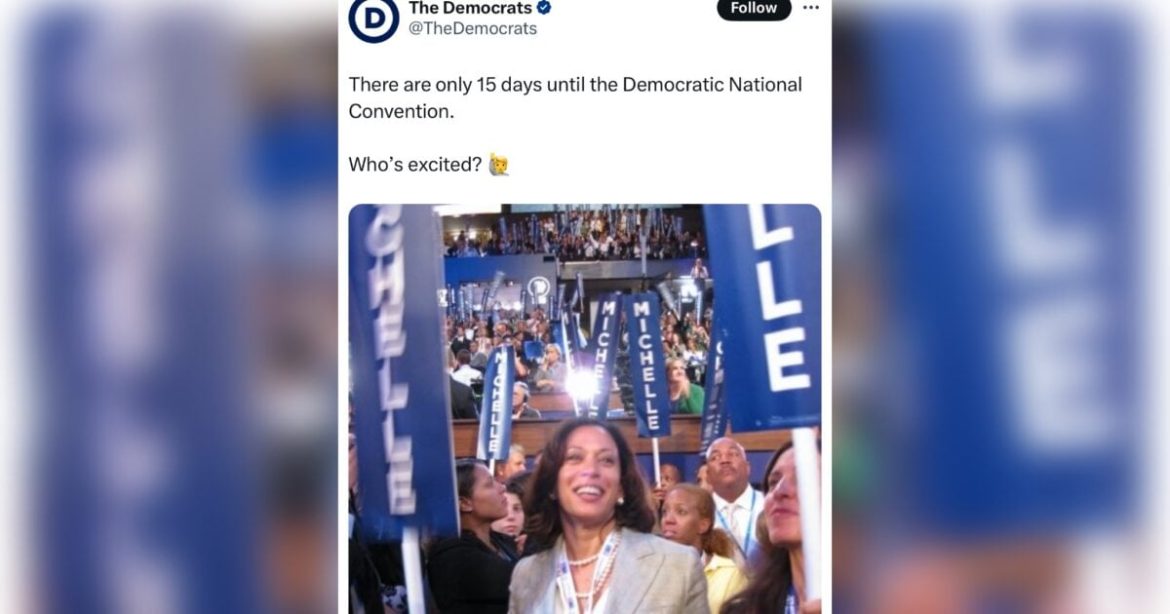Image resolution: width=1170 pixels, height=614 pixels.
Task: Open the three-dot more options menu
Action: [811, 7]
